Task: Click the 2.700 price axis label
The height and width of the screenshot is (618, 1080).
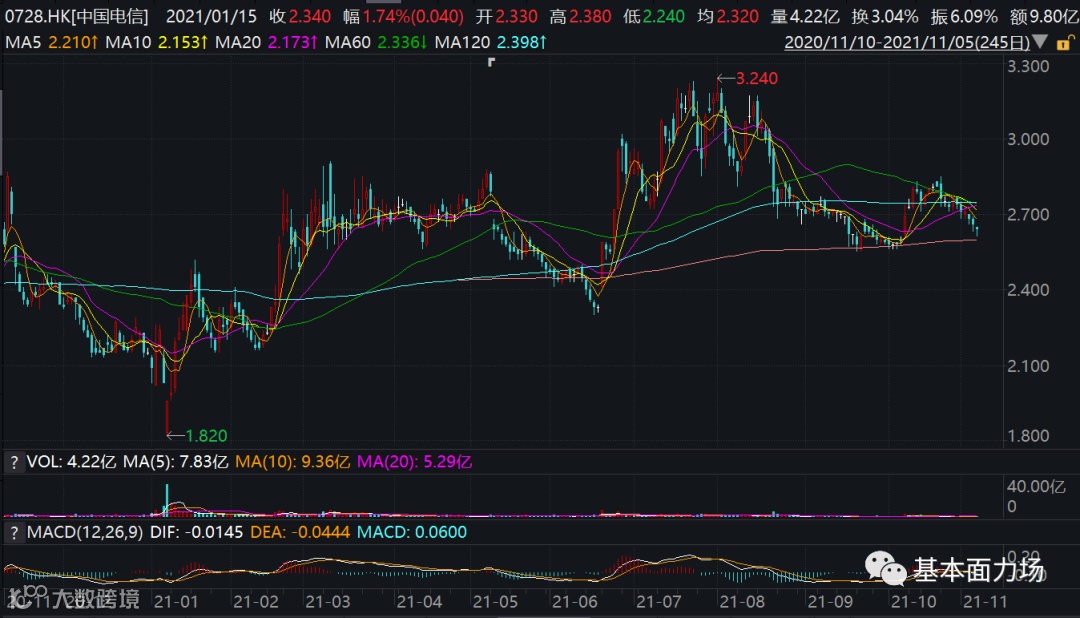Action: (1028, 214)
